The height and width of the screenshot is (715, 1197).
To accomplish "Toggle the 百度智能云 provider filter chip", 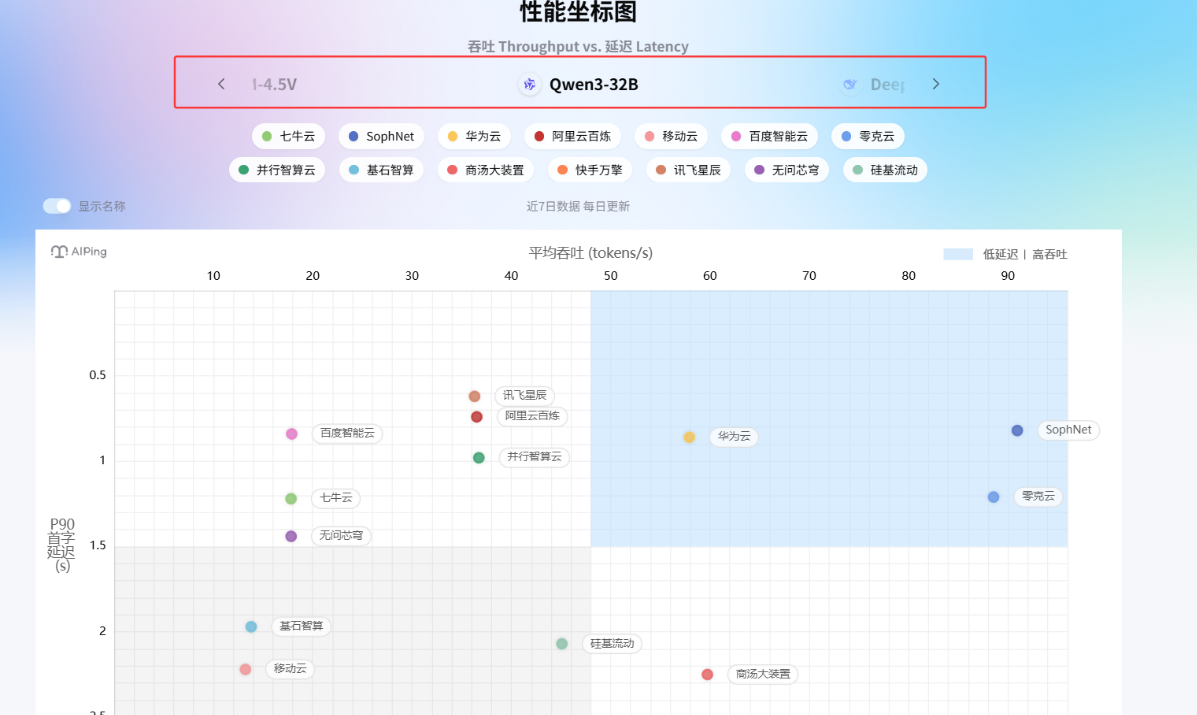I will (769, 136).
